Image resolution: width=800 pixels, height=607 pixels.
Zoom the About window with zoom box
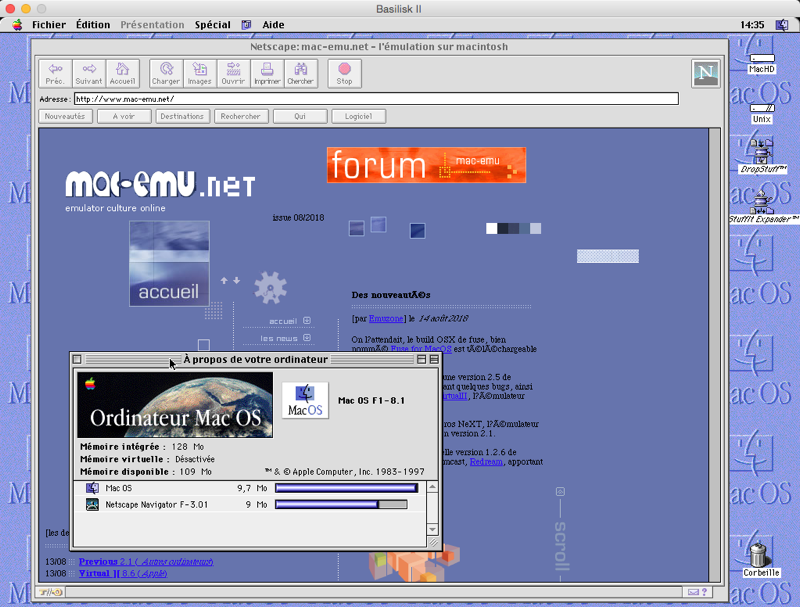point(421,359)
